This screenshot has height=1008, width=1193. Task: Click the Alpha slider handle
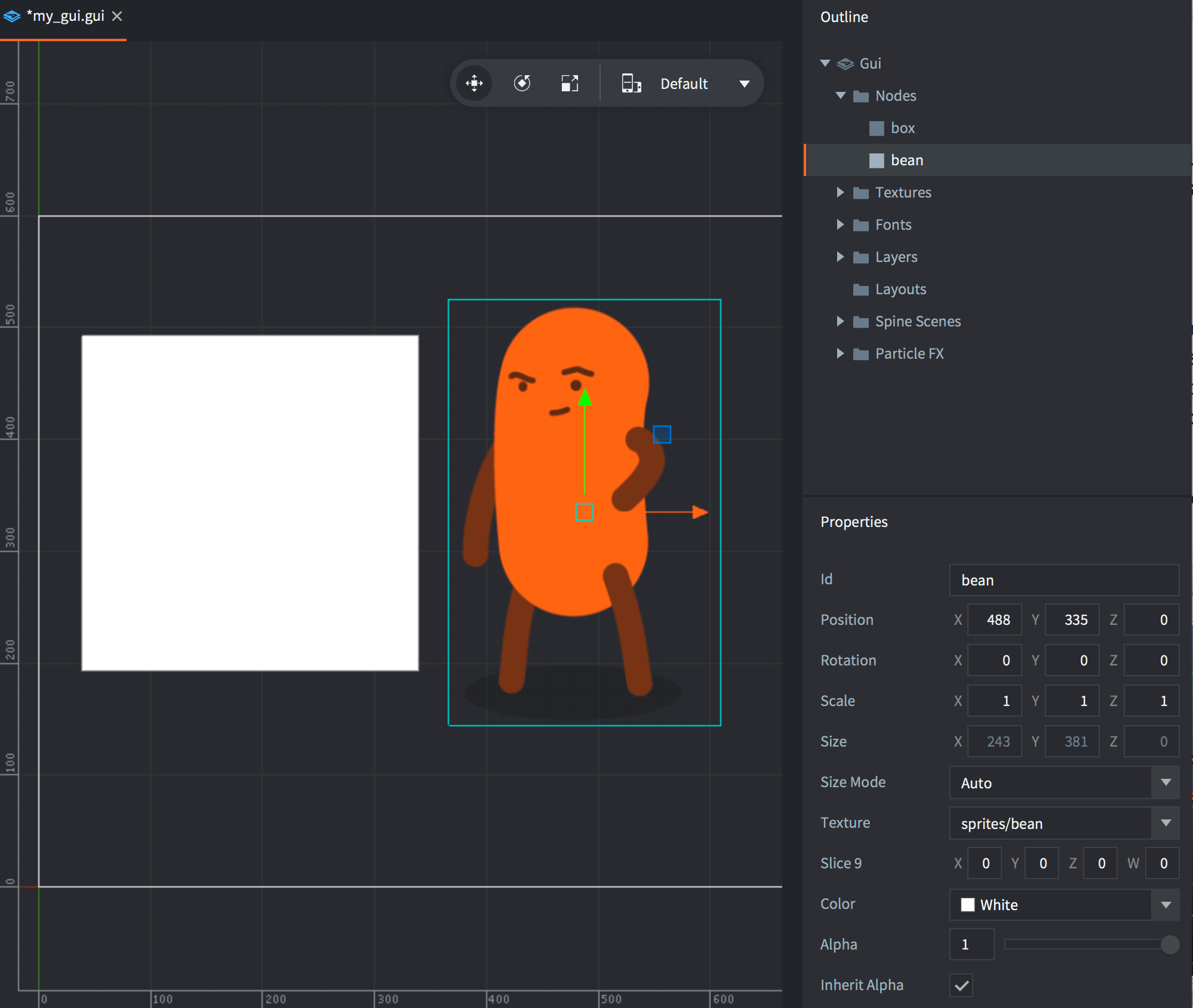point(1170,945)
